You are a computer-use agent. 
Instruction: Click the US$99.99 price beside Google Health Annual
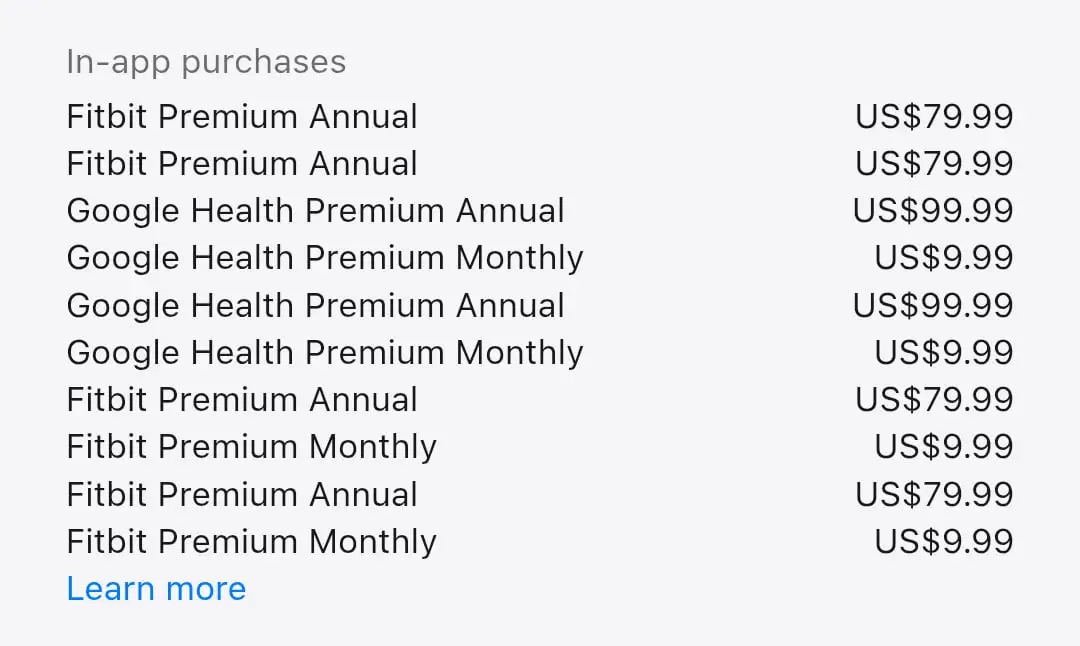click(x=932, y=210)
